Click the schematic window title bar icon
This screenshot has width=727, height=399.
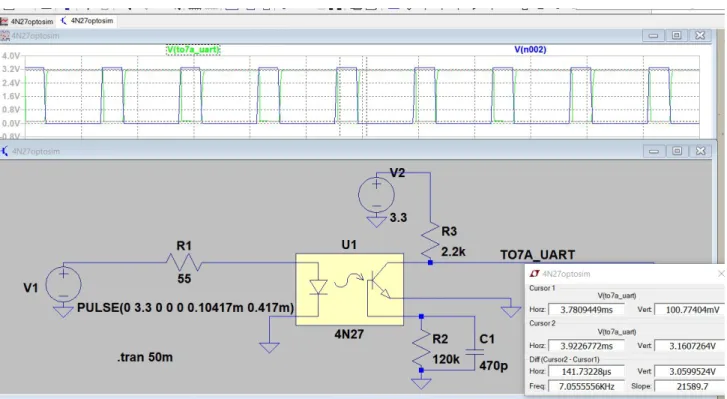click(x=5, y=151)
